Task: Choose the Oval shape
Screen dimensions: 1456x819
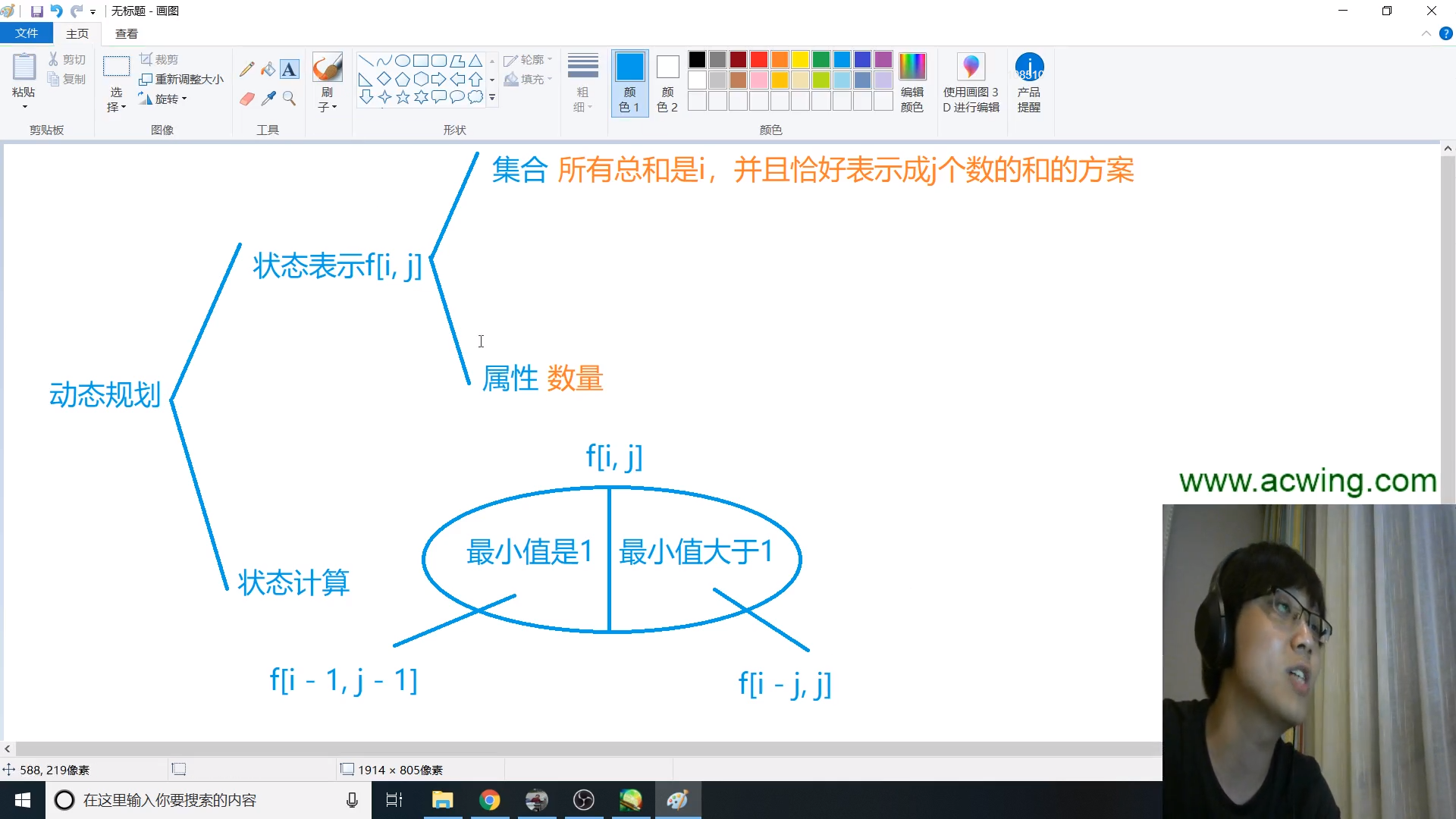Action: point(403,61)
